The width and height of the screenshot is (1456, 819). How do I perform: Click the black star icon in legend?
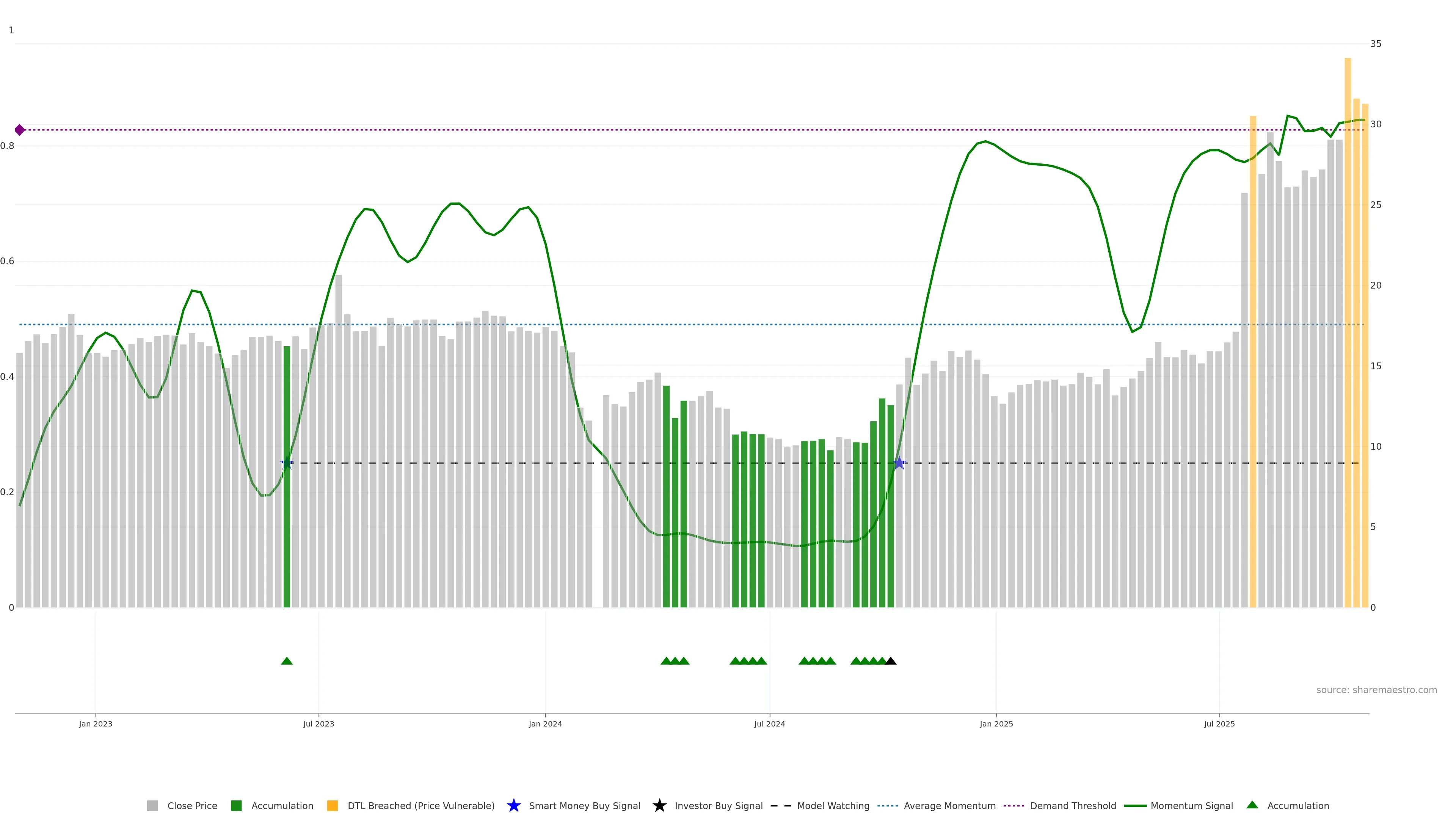659,805
